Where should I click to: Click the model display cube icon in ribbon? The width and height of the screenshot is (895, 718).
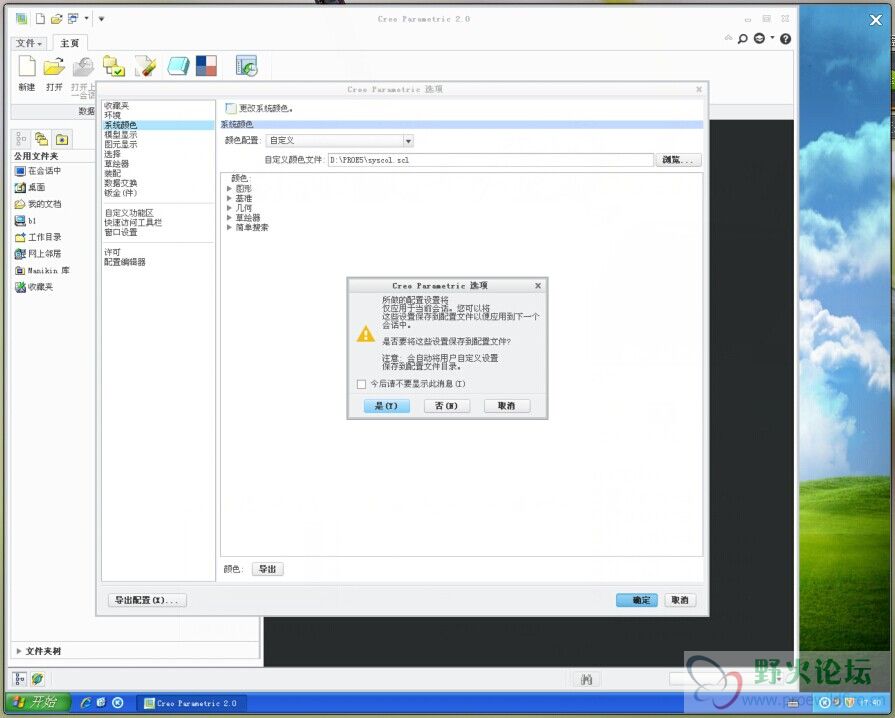click(178, 66)
